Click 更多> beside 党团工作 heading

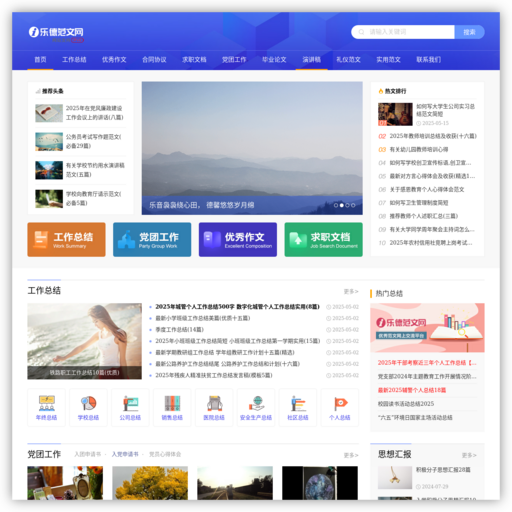(351, 455)
